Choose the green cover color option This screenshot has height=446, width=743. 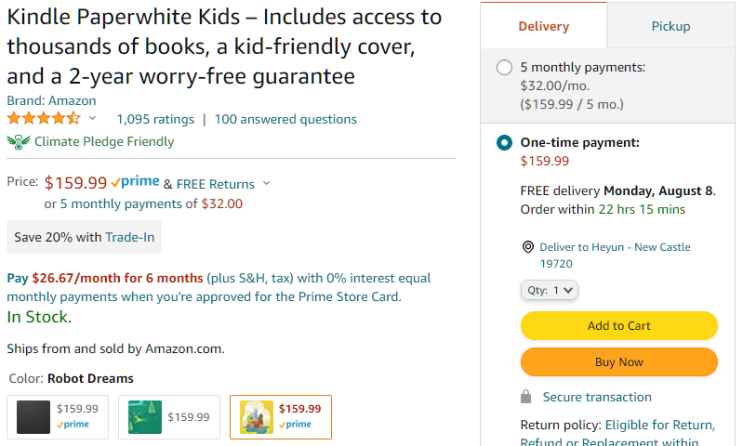coord(145,416)
